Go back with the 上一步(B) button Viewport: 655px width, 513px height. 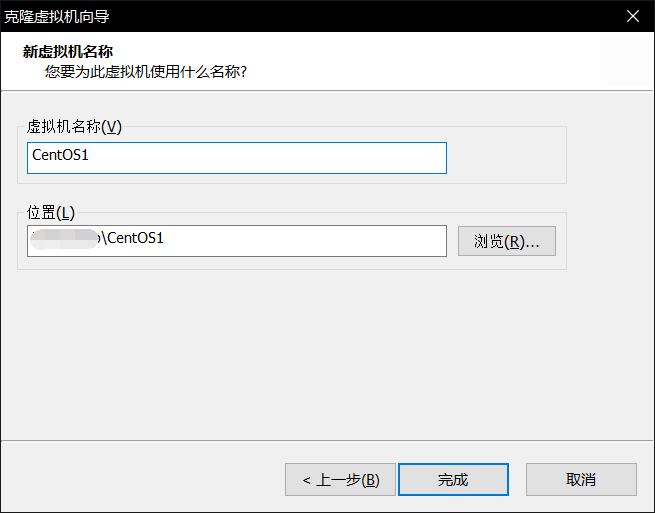click(340, 480)
